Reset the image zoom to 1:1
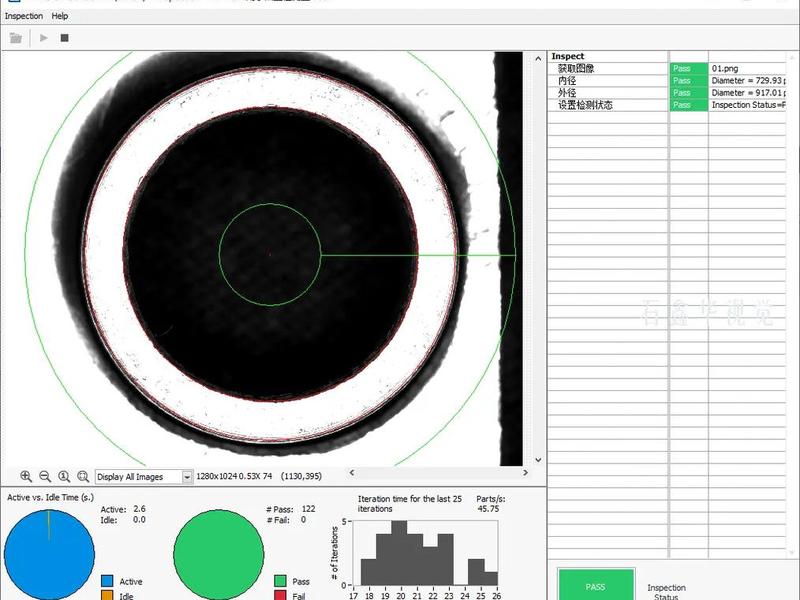 (64, 476)
